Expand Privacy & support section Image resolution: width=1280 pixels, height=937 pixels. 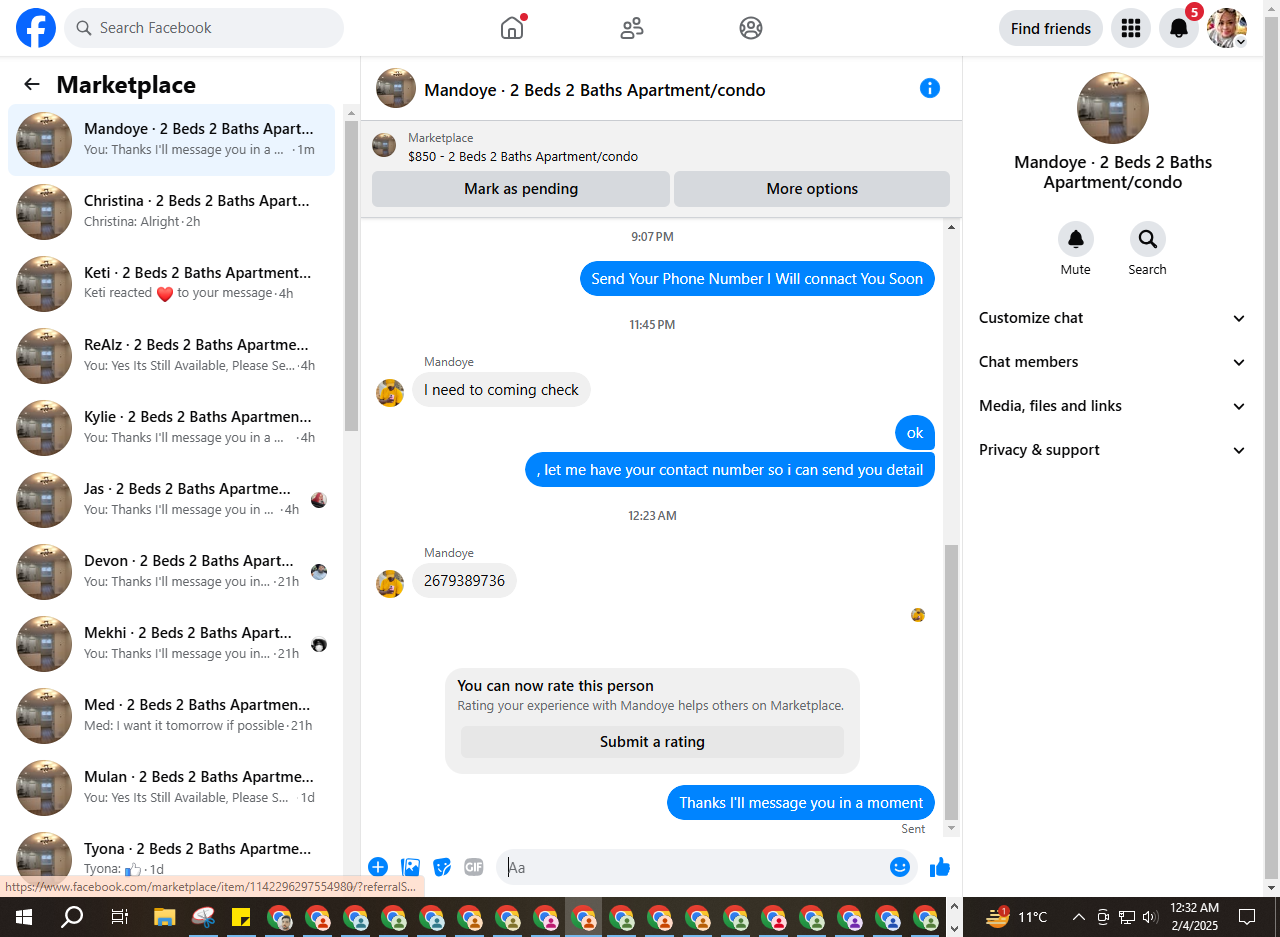point(1113,450)
